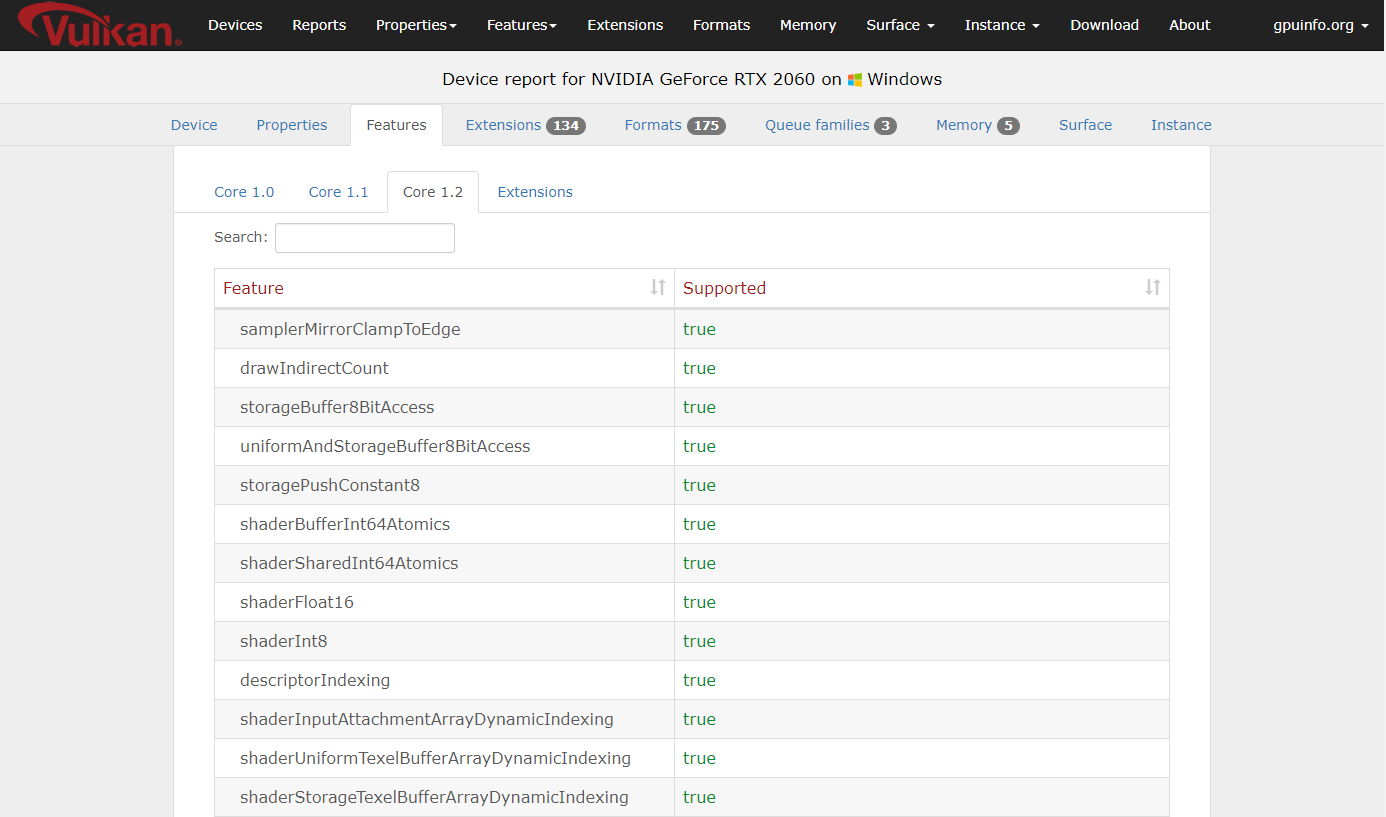1386x817 pixels.
Task: Select the descriptorIndexing feature
Action: 315,680
